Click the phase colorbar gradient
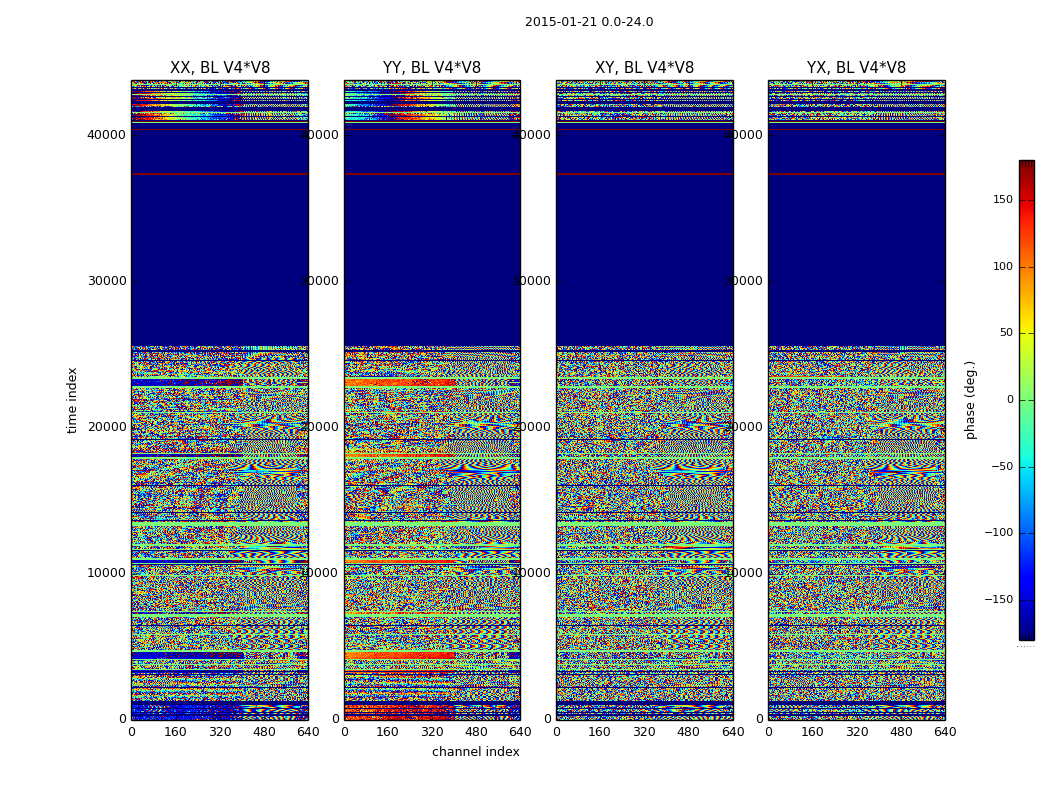 1027,400
